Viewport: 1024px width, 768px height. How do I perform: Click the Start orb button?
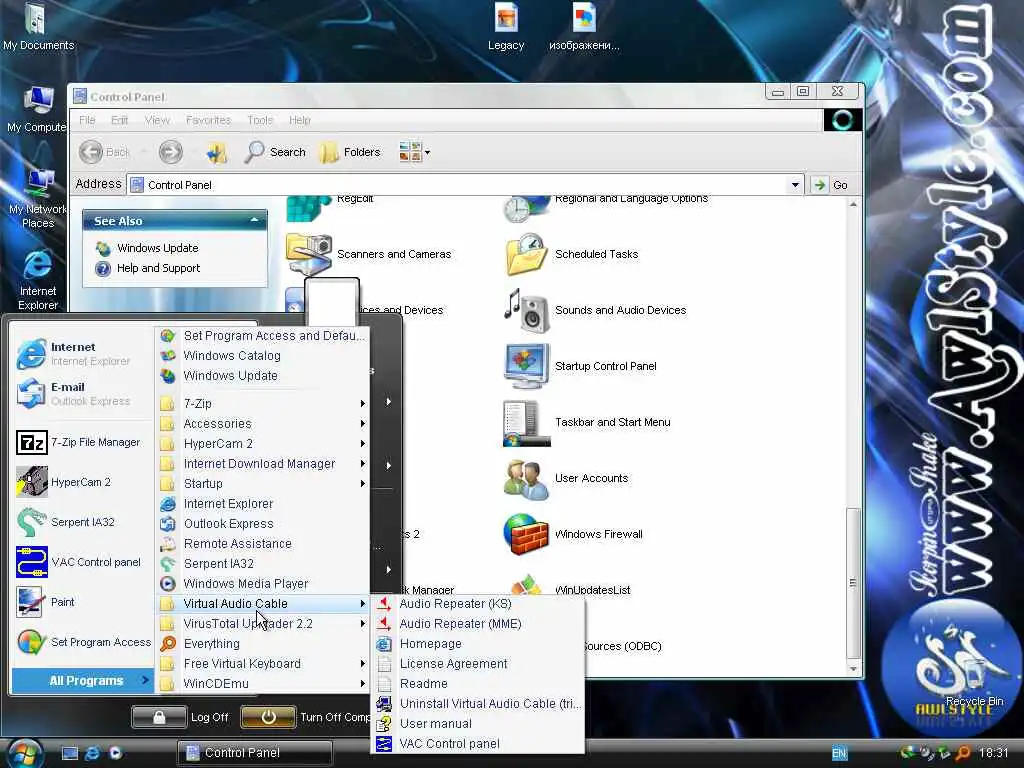pos(24,753)
